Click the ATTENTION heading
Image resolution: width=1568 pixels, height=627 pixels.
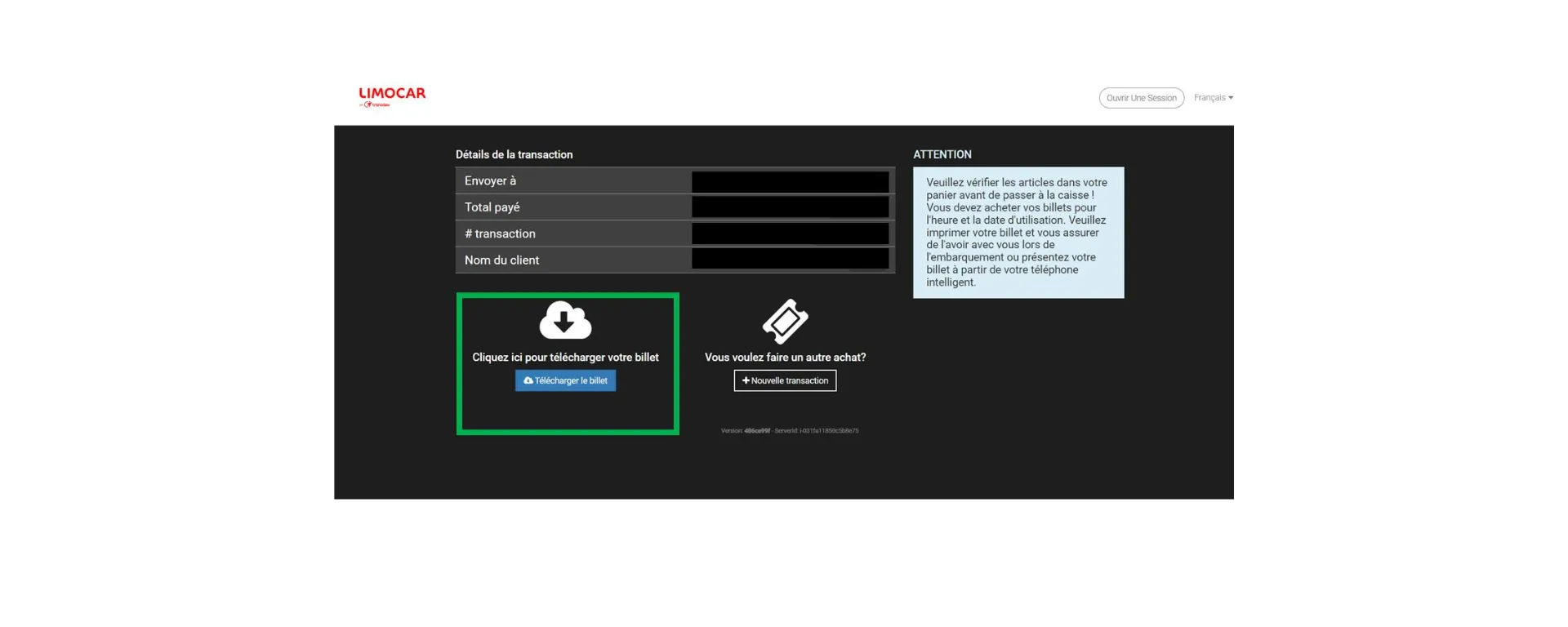(942, 154)
